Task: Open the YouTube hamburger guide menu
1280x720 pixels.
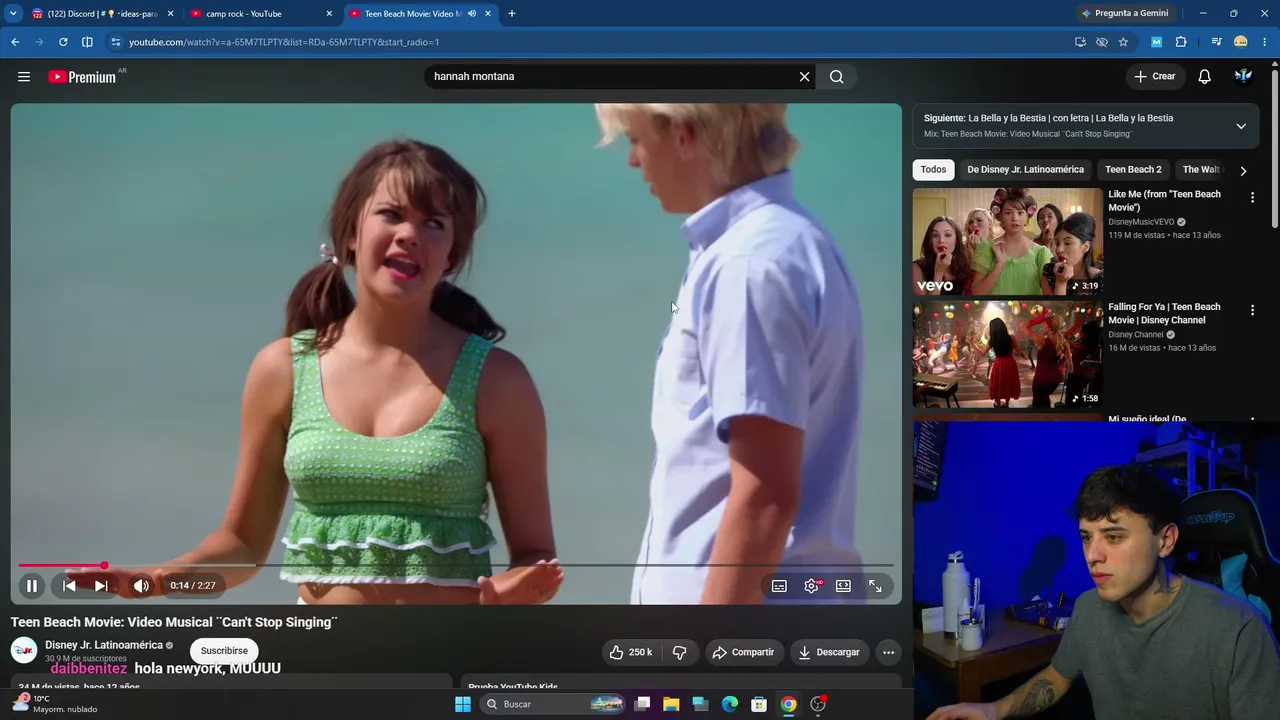Action: (24, 77)
